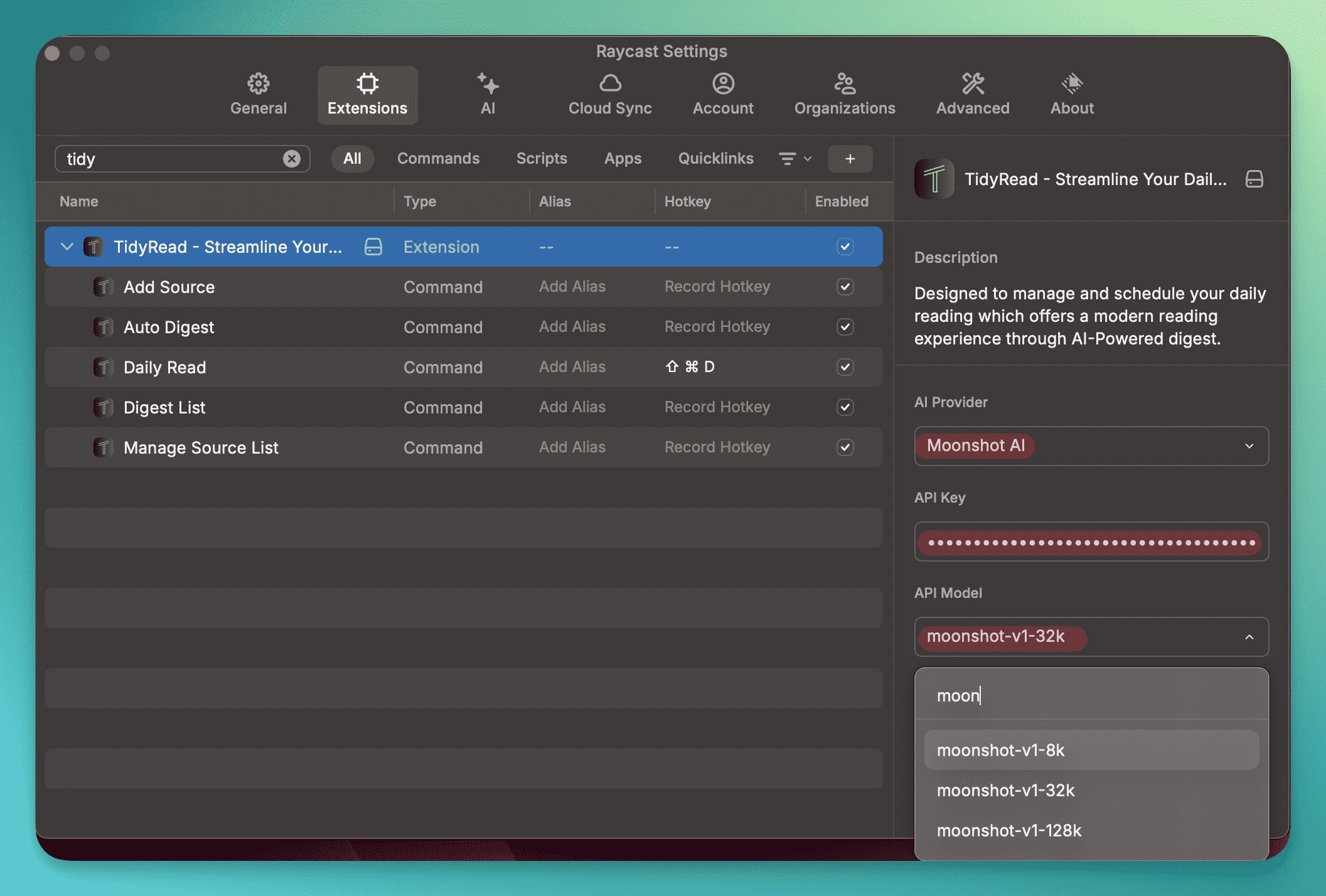
Task: Open the AI Provider Moonshot AI dropdown
Action: tap(1091, 446)
